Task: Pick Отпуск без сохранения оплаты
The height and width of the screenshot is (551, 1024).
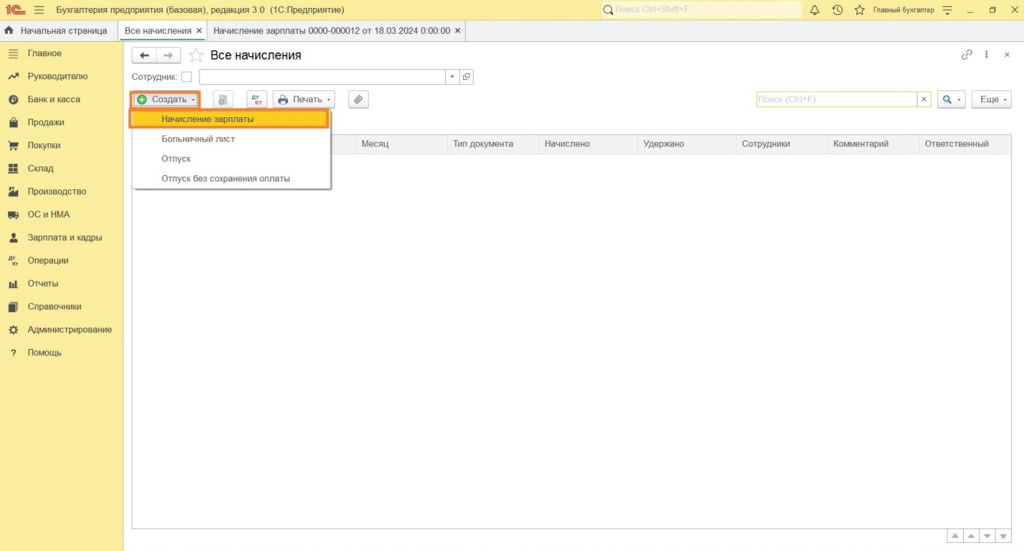Action: click(x=226, y=178)
